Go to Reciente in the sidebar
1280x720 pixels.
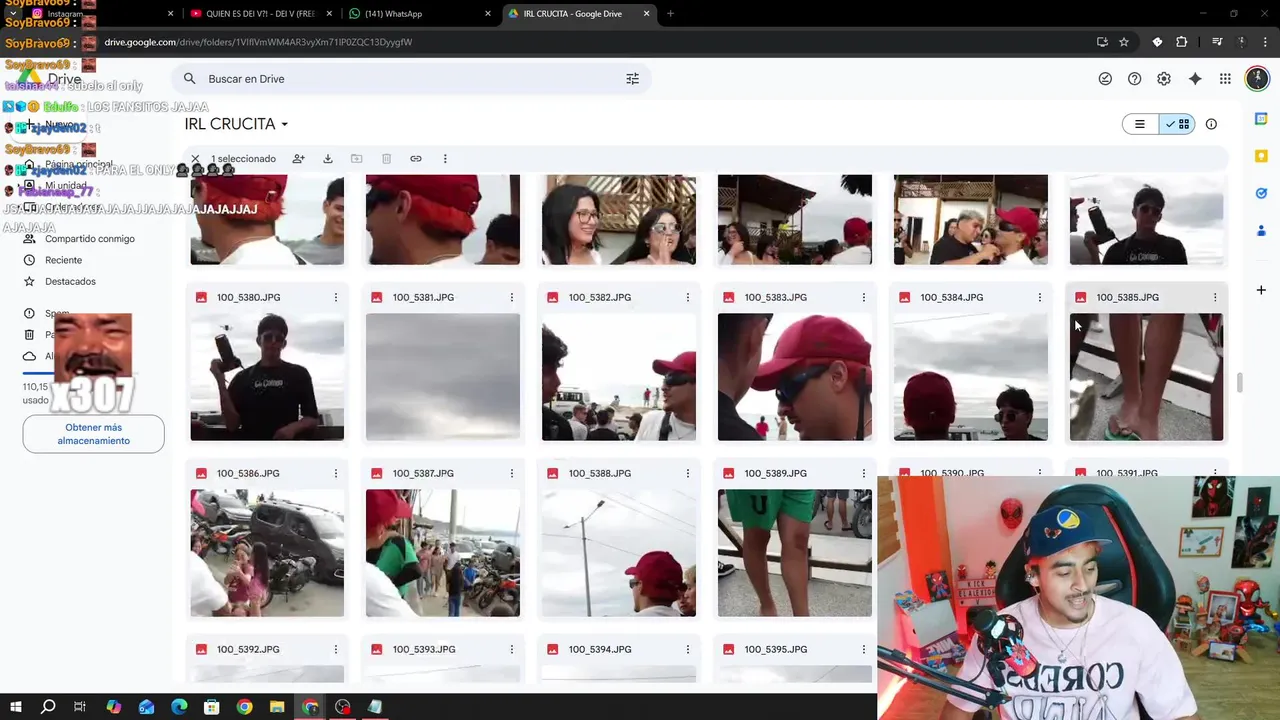[x=64, y=260]
